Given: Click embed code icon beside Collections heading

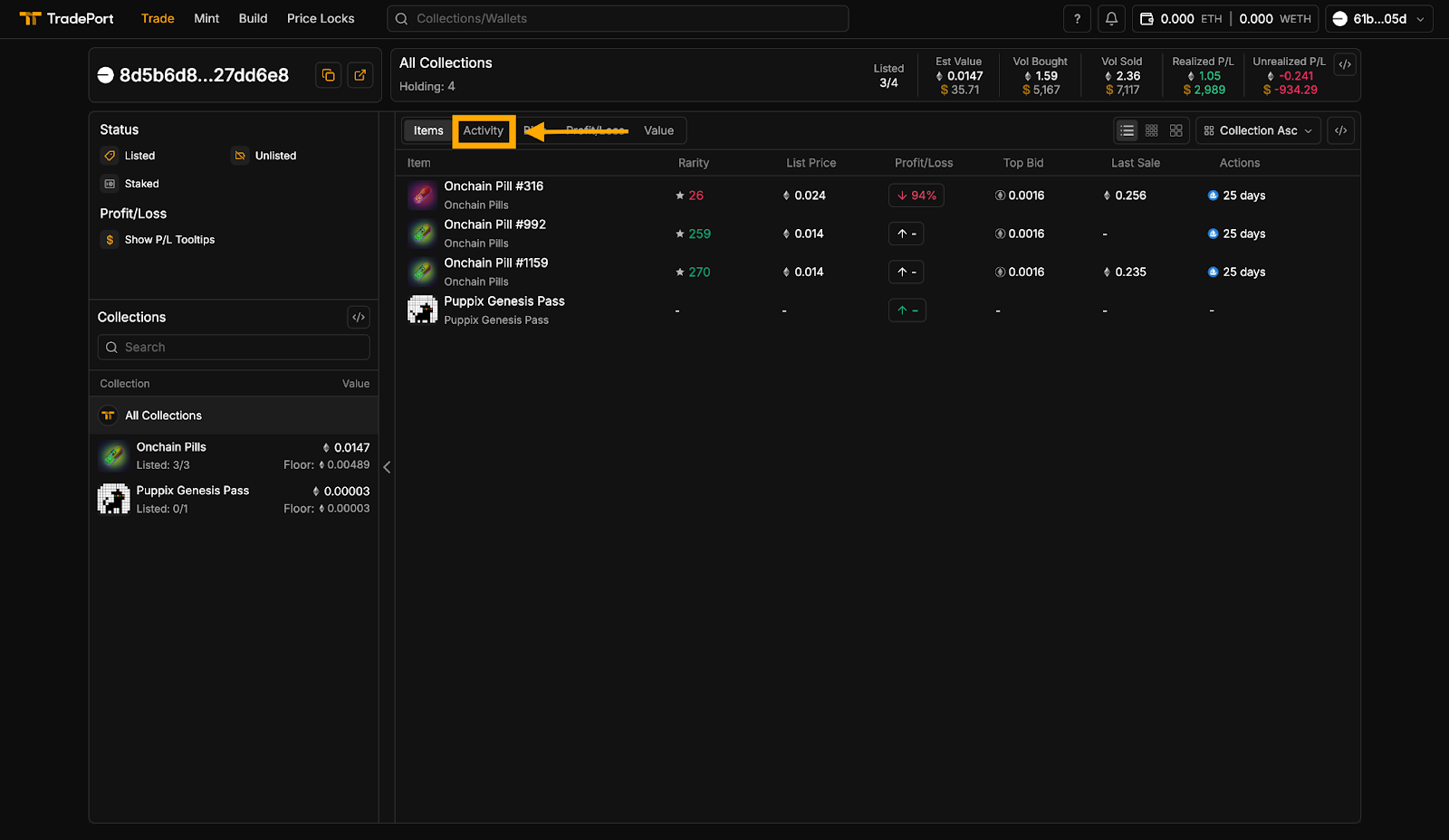Looking at the screenshot, I should point(359,317).
